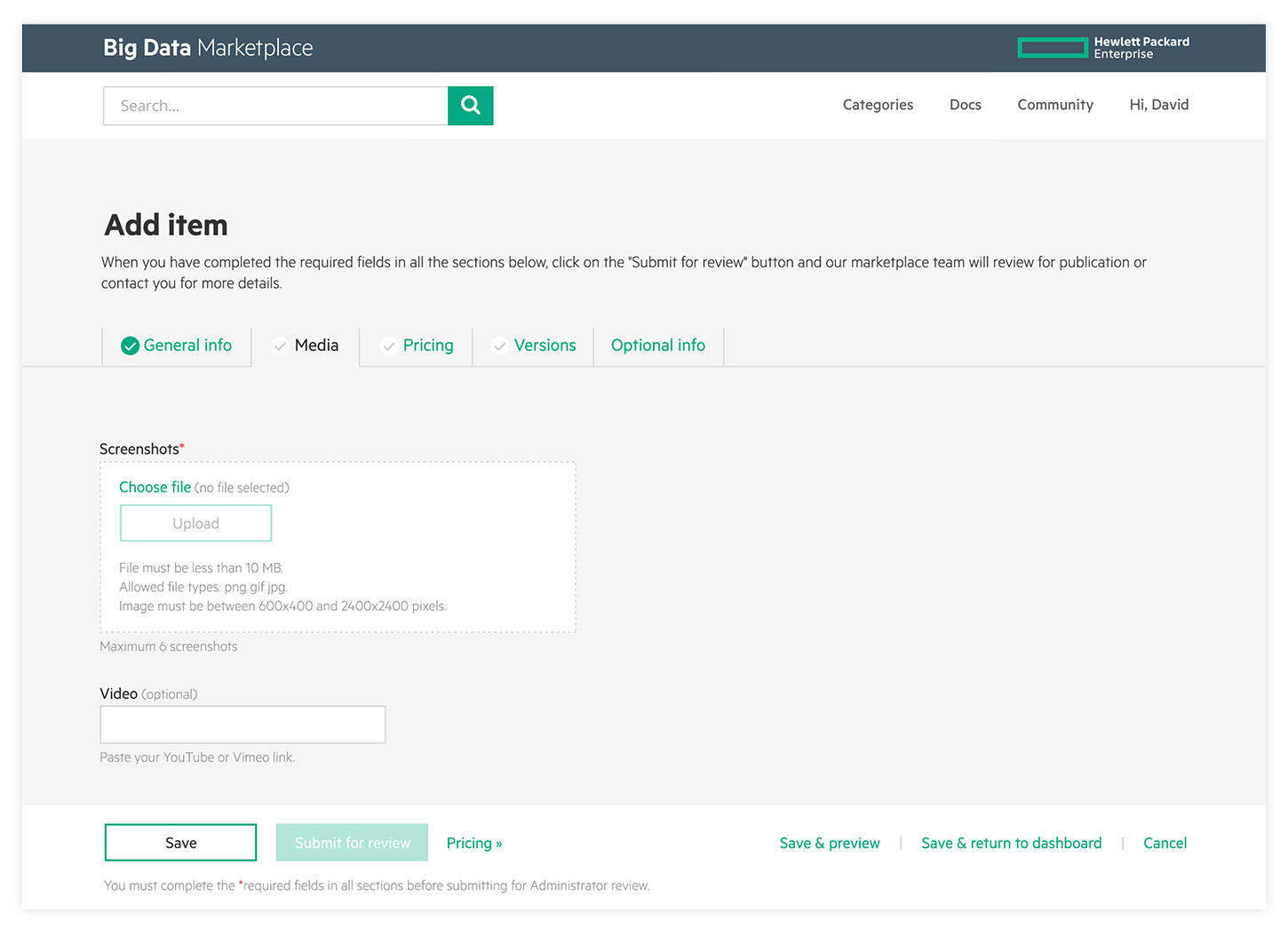Image resolution: width=1288 pixels, height=936 pixels.
Task: Click the checkmark icon beside Pricing tab
Action: point(388,345)
